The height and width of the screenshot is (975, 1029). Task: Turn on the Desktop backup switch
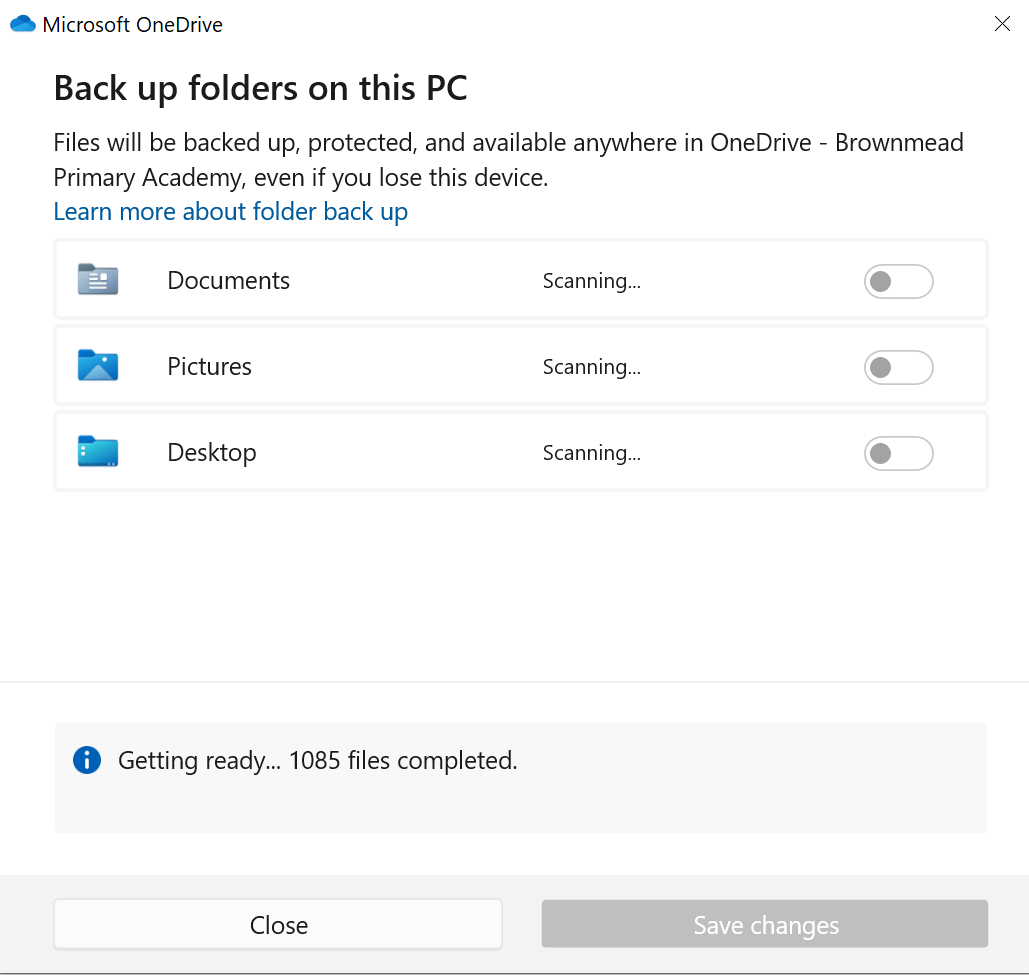[898, 453]
